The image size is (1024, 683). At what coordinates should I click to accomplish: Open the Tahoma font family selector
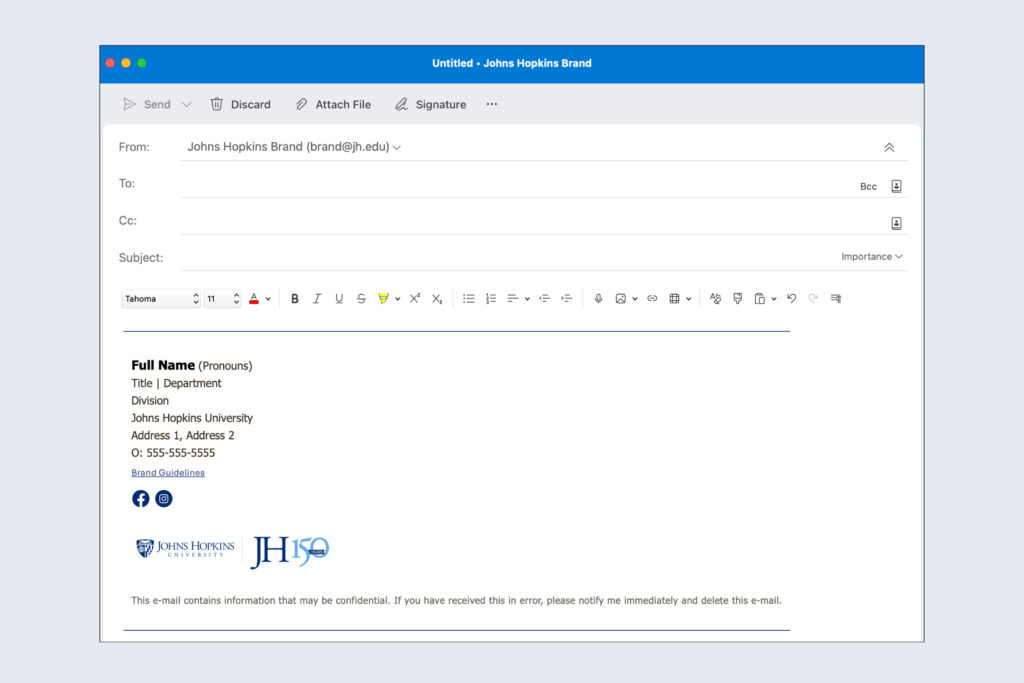(161, 299)
